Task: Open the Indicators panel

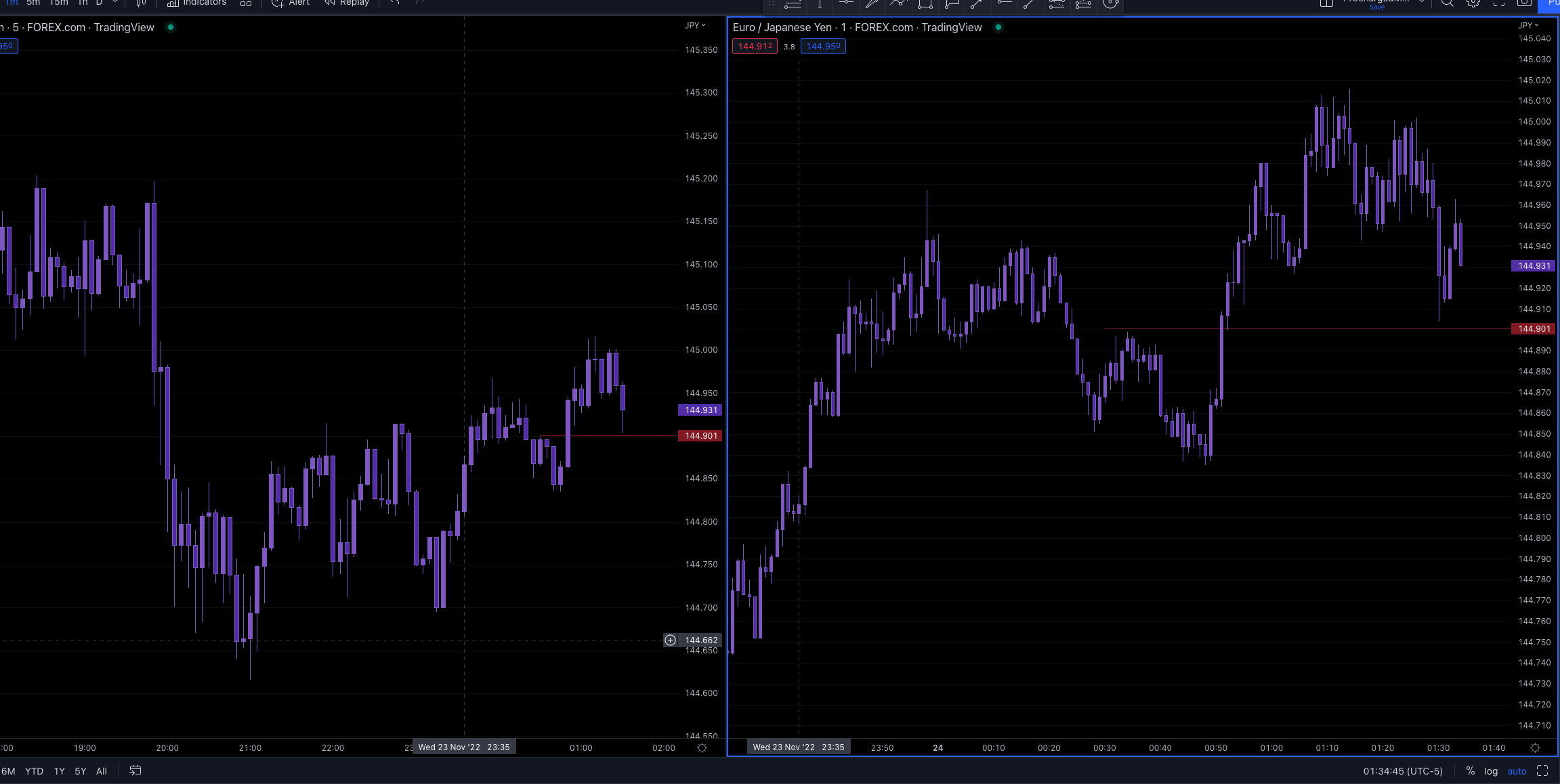Action: (x=197, y=3)
